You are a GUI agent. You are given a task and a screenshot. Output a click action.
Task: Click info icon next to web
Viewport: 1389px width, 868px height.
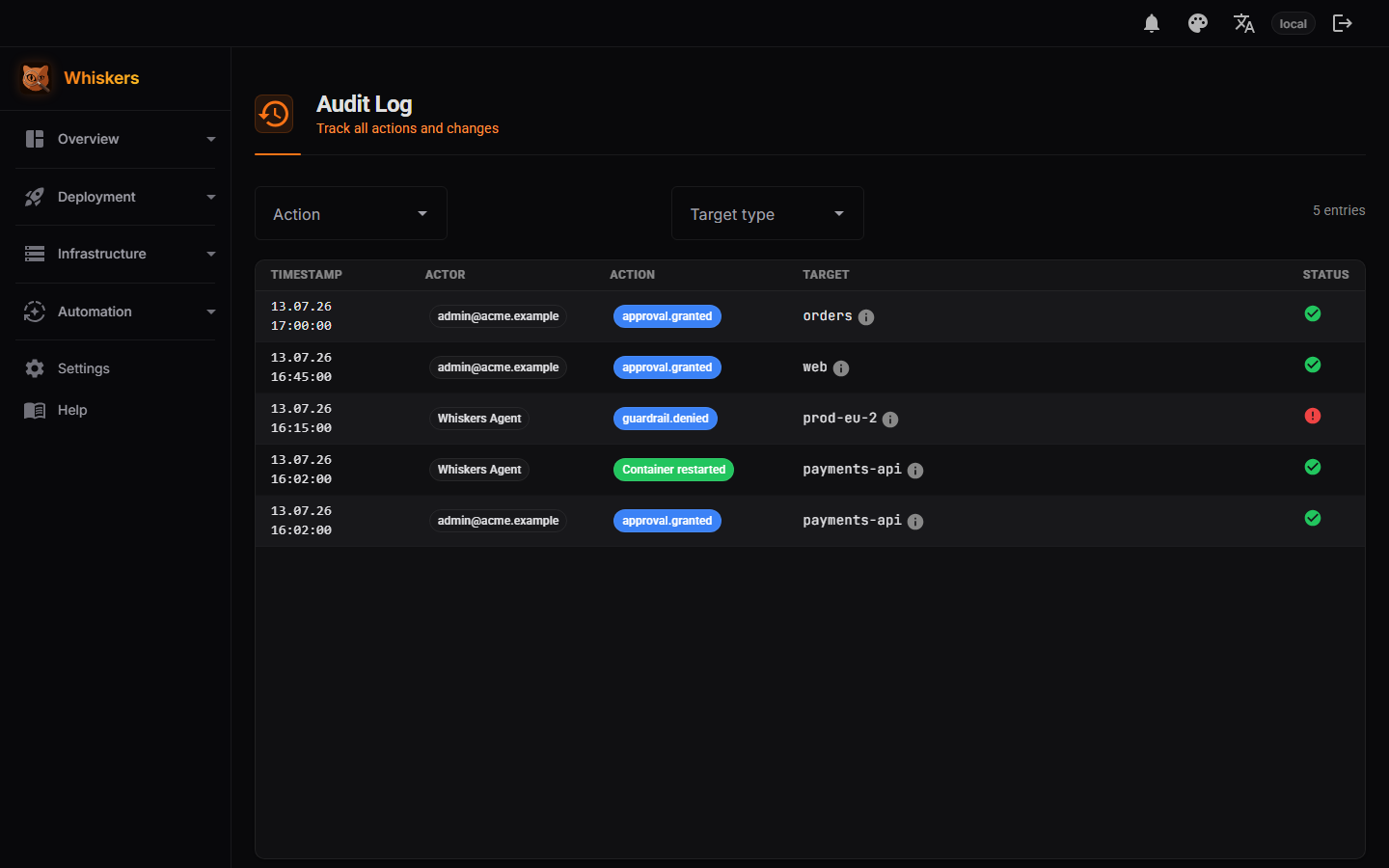pos(841,368)
